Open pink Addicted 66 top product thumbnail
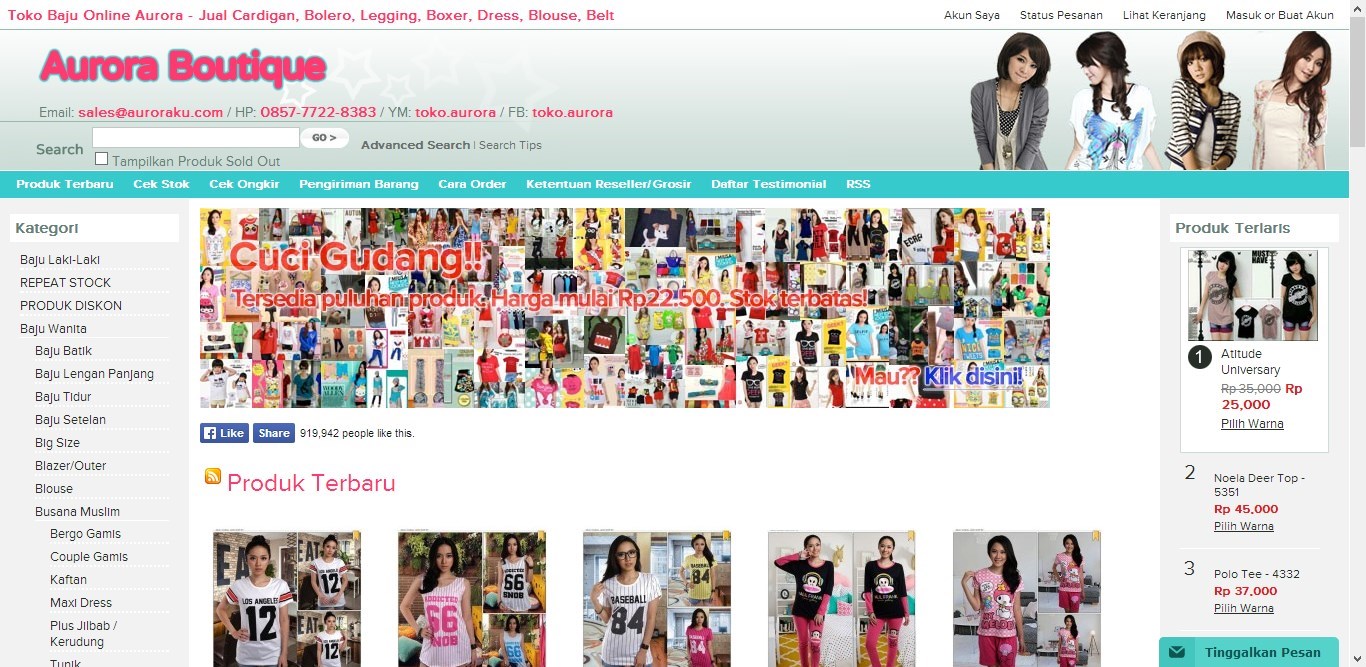1366x667 pixels. [x=472, y=599]
